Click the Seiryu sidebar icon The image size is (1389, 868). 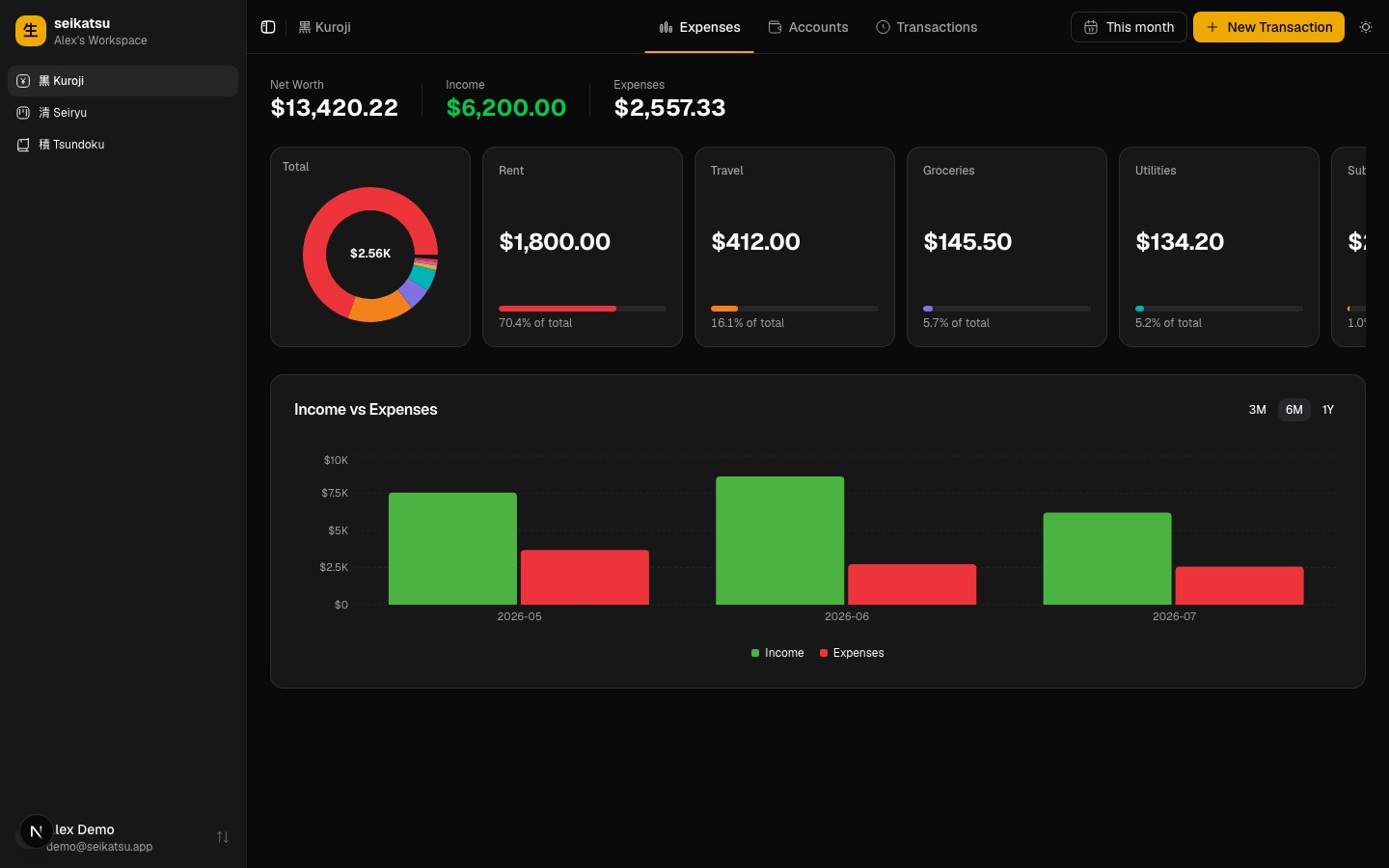(23, 113)
